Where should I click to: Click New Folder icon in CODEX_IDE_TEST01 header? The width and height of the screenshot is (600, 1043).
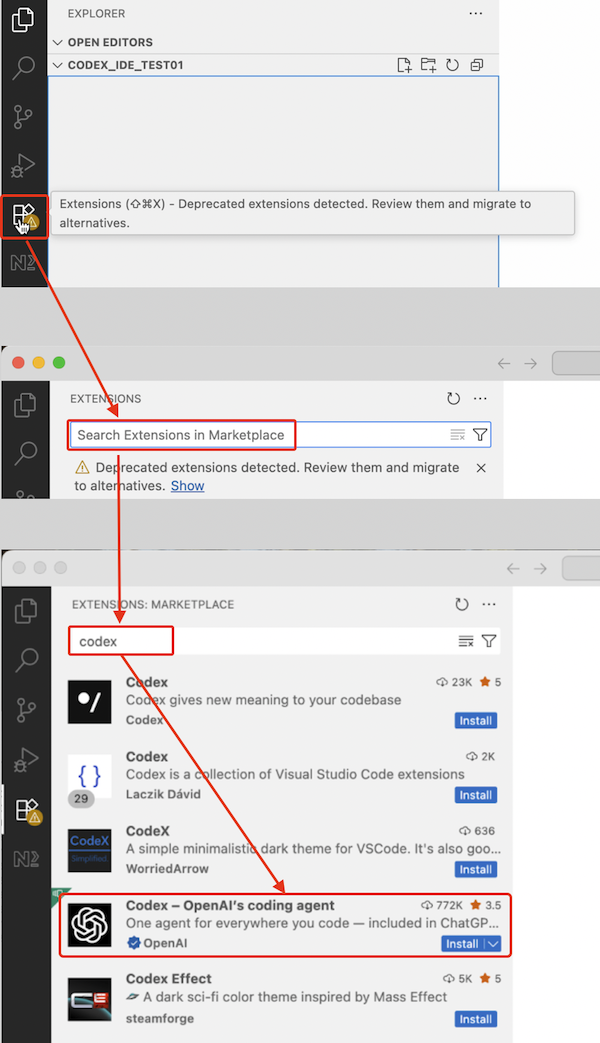coord(428,65)
